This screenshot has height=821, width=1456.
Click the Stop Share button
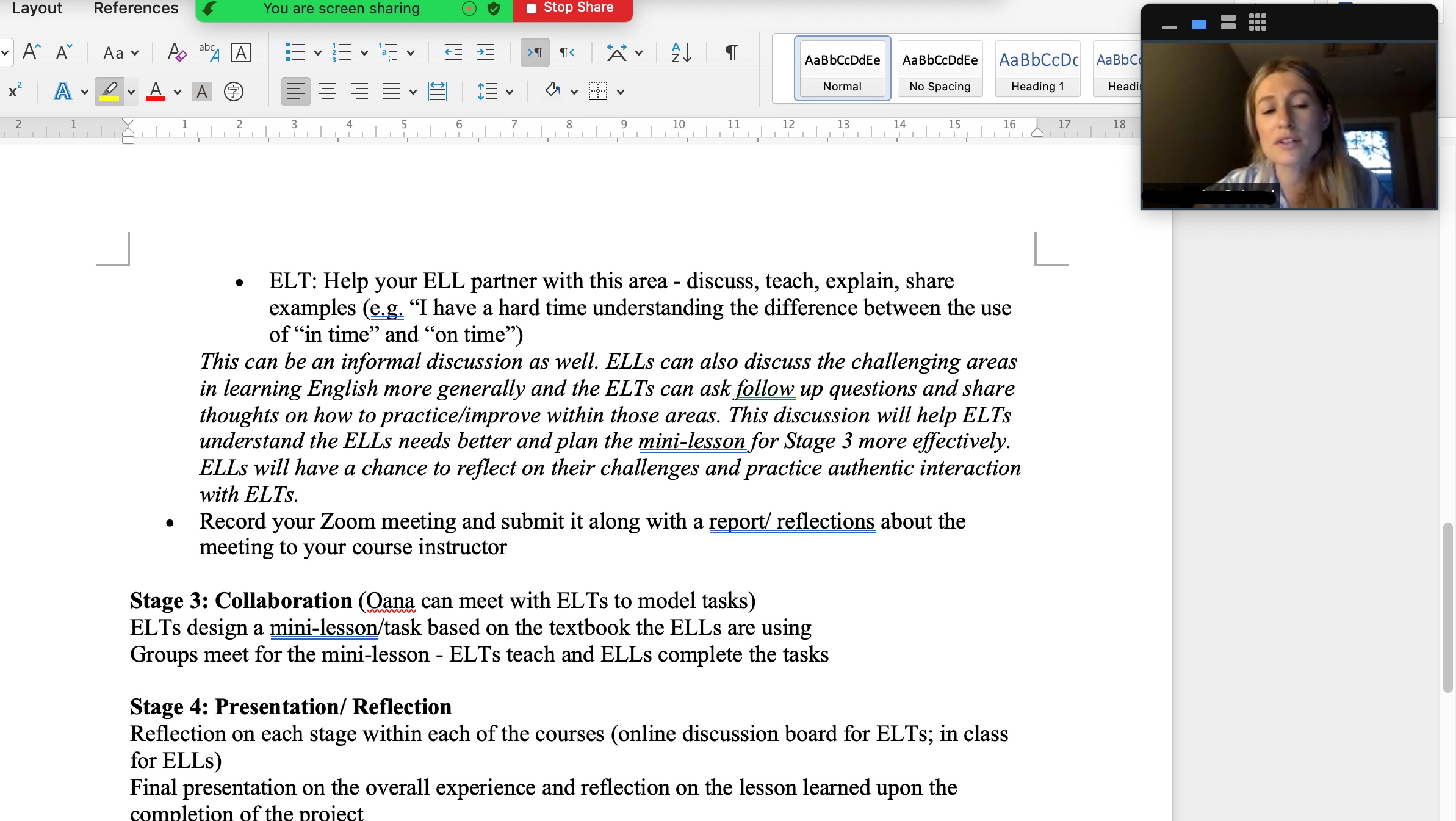(x=572, y=9)
